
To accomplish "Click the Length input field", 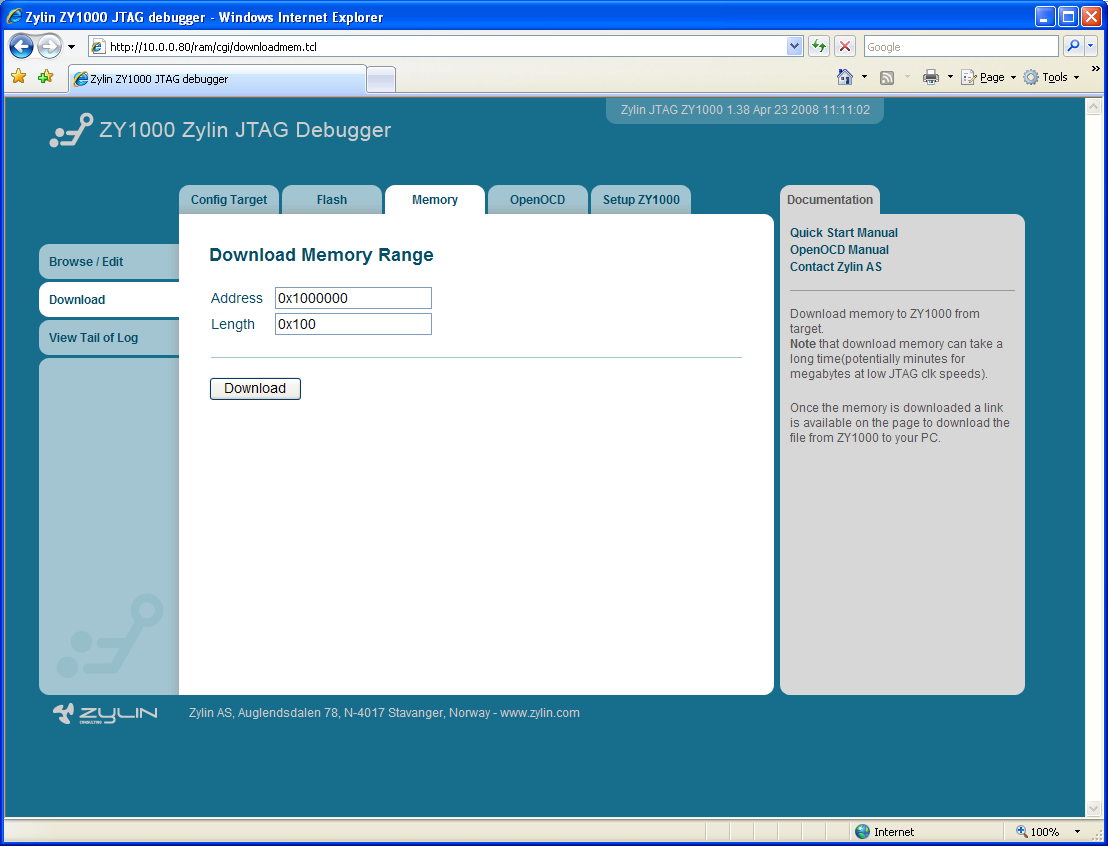I will 353,324.
